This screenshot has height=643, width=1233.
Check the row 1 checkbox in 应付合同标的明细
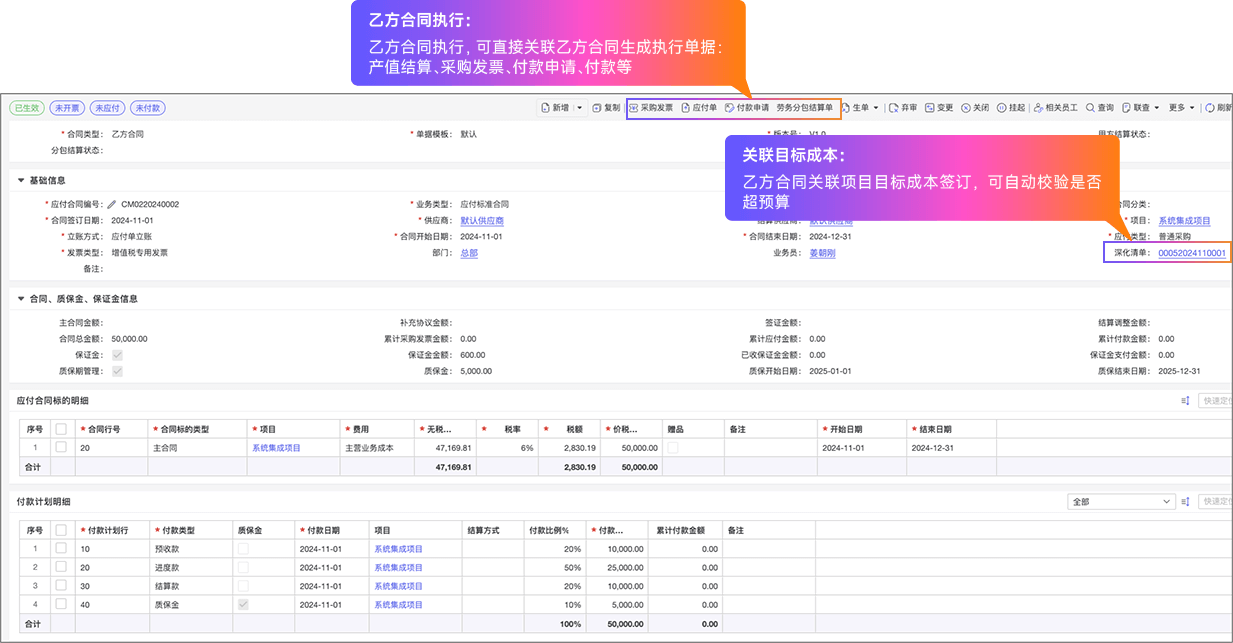tap(62, 448)
